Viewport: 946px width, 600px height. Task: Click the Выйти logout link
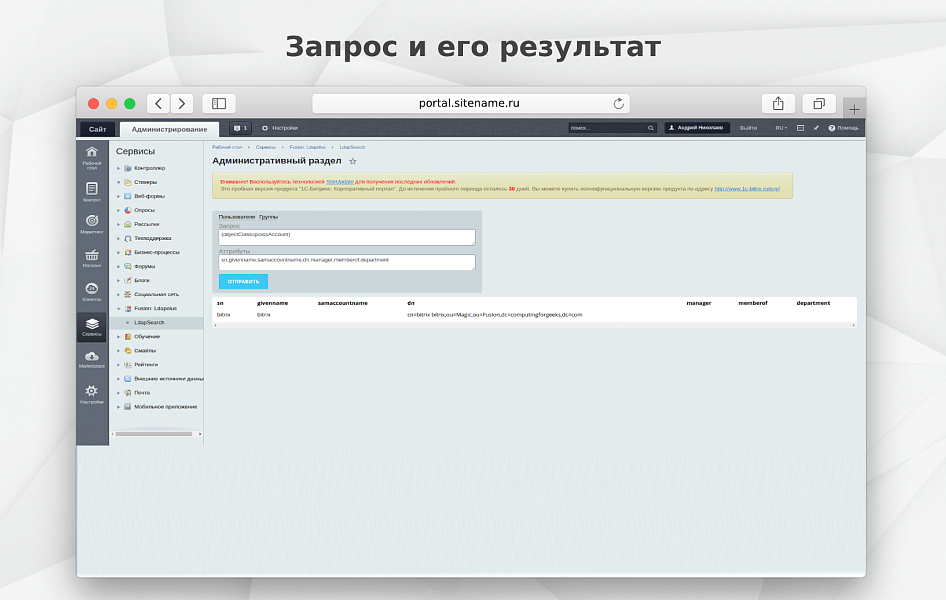748,128
